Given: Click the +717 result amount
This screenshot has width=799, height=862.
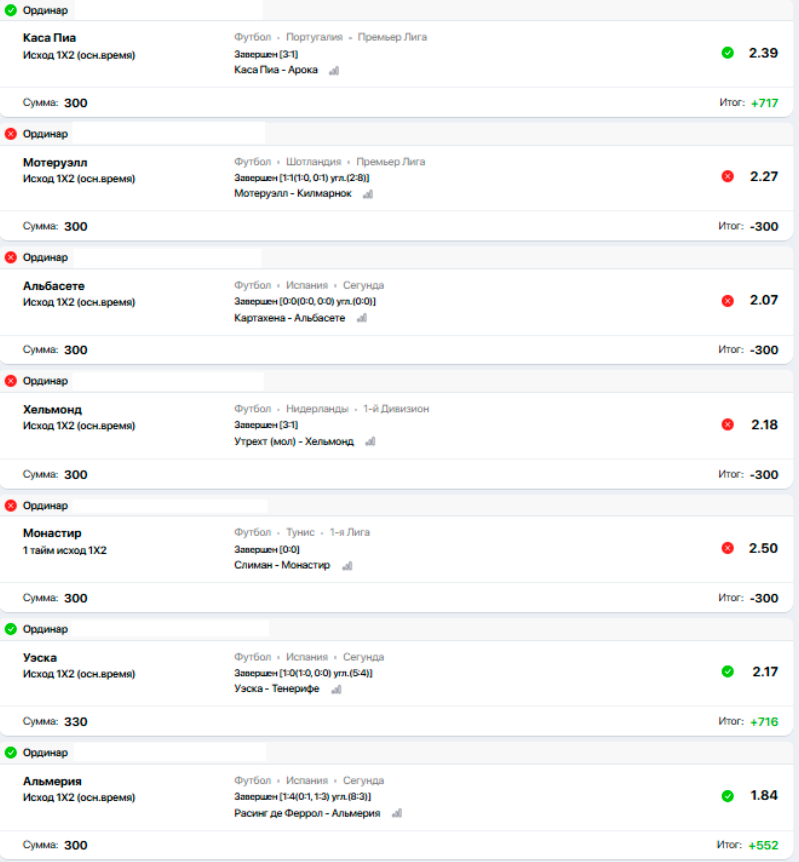Looking at the screenshot, I should pyautogui.click(x=764, y=102).
